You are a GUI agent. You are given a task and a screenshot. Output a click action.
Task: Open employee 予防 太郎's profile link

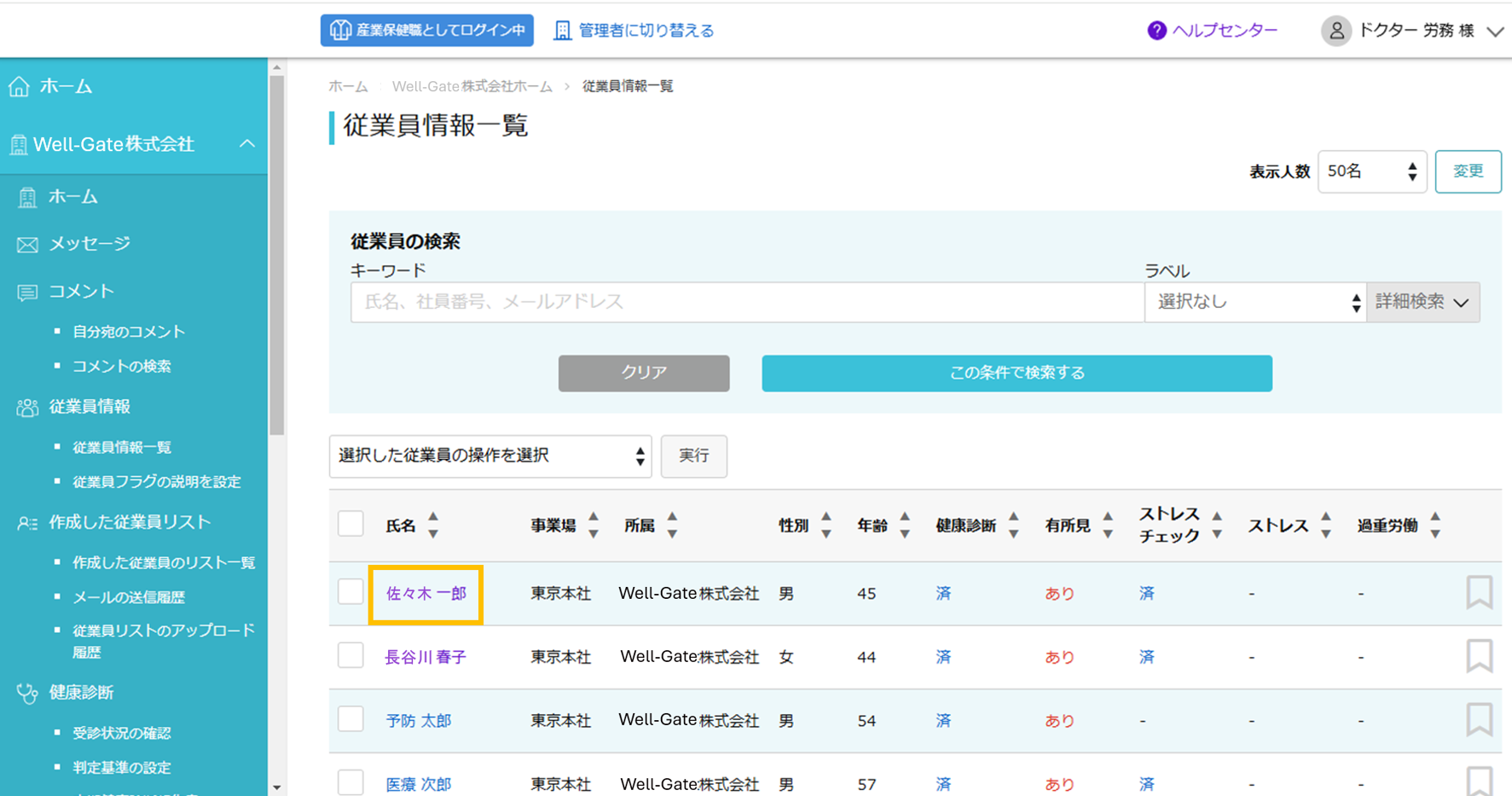419,721
